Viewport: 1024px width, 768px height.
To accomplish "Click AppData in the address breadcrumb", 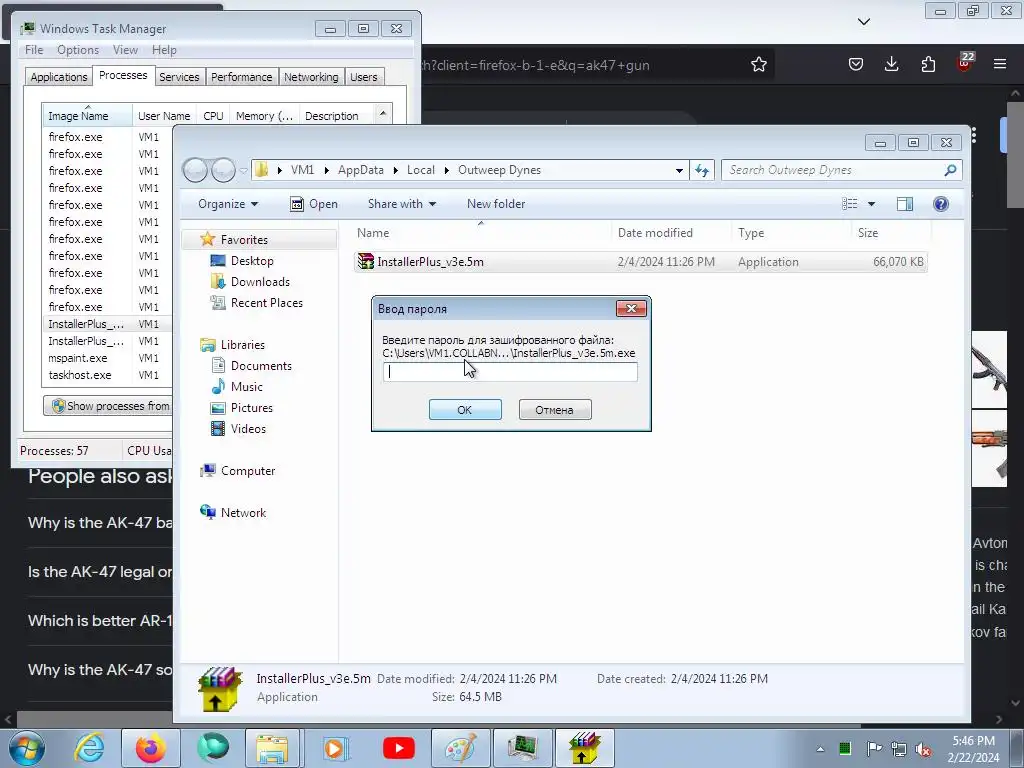I will click(360, 170).
